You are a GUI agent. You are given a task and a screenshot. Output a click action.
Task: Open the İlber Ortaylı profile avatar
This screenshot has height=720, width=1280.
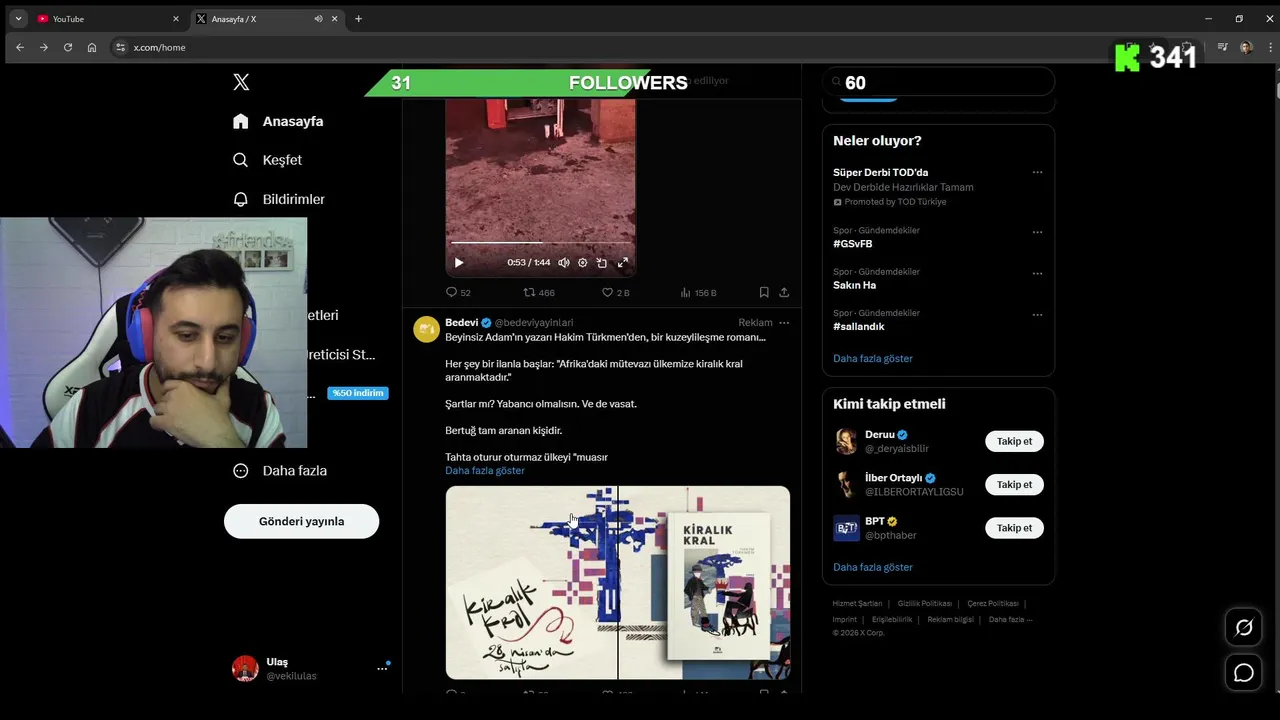(x=846, y=484)
